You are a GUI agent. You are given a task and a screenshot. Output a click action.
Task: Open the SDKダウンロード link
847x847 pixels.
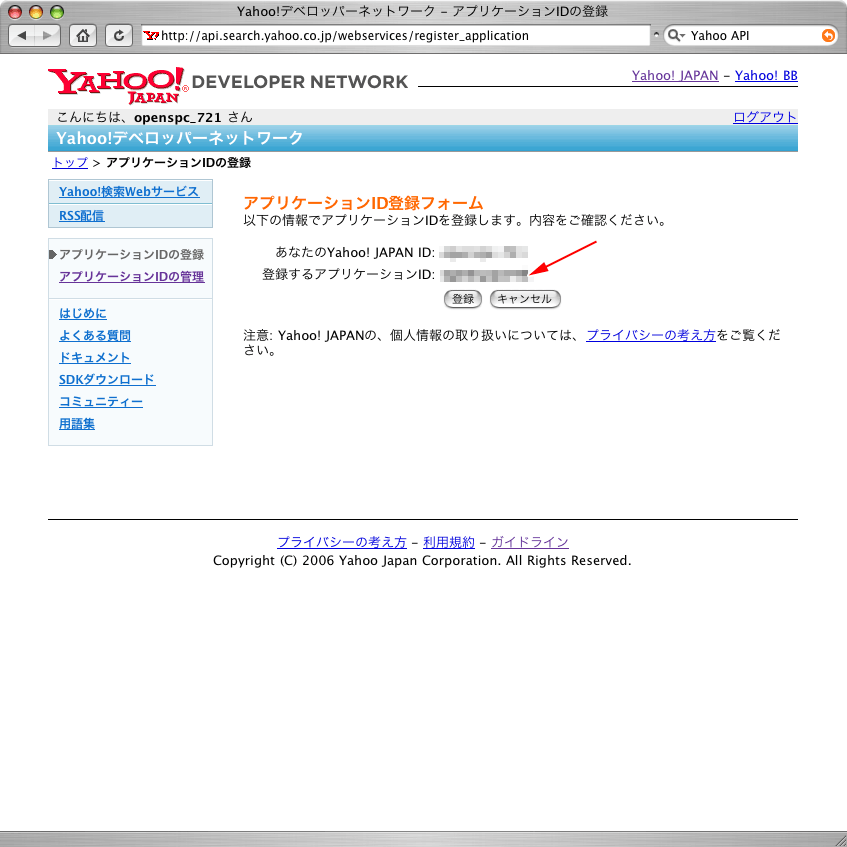(x=107, y=380)
